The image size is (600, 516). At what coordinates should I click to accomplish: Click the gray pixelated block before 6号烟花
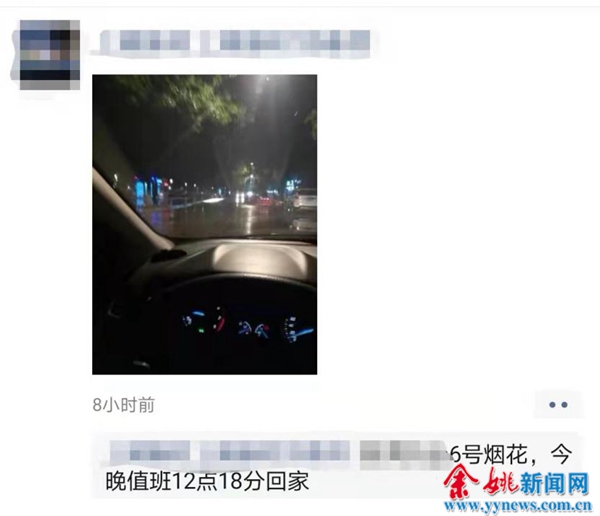(x=405, y=454)
